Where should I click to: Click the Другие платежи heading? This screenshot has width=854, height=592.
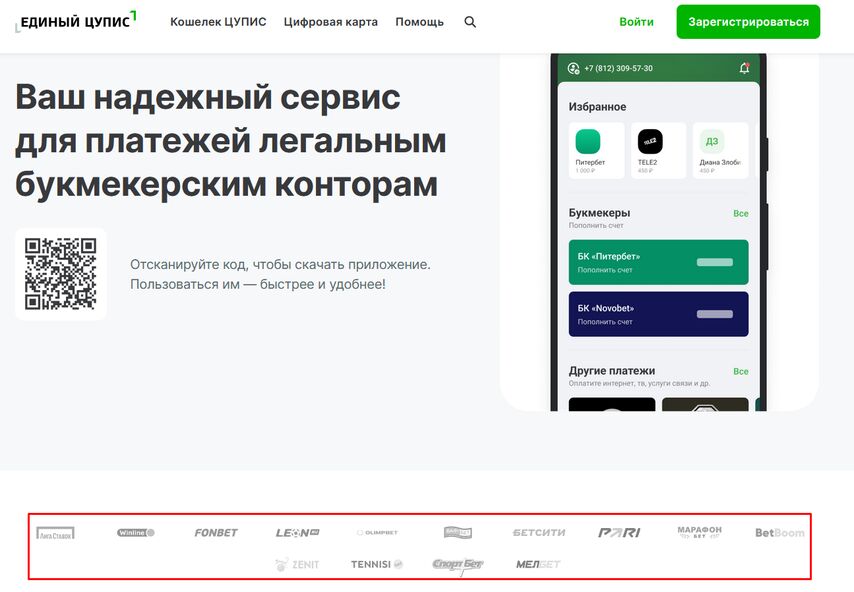coord(612,371)
